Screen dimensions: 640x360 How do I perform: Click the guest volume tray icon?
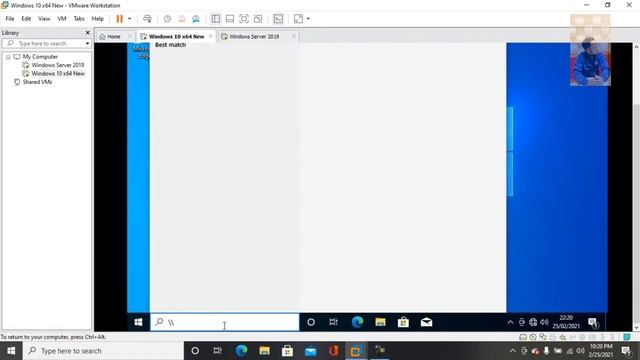coord(544,322)
